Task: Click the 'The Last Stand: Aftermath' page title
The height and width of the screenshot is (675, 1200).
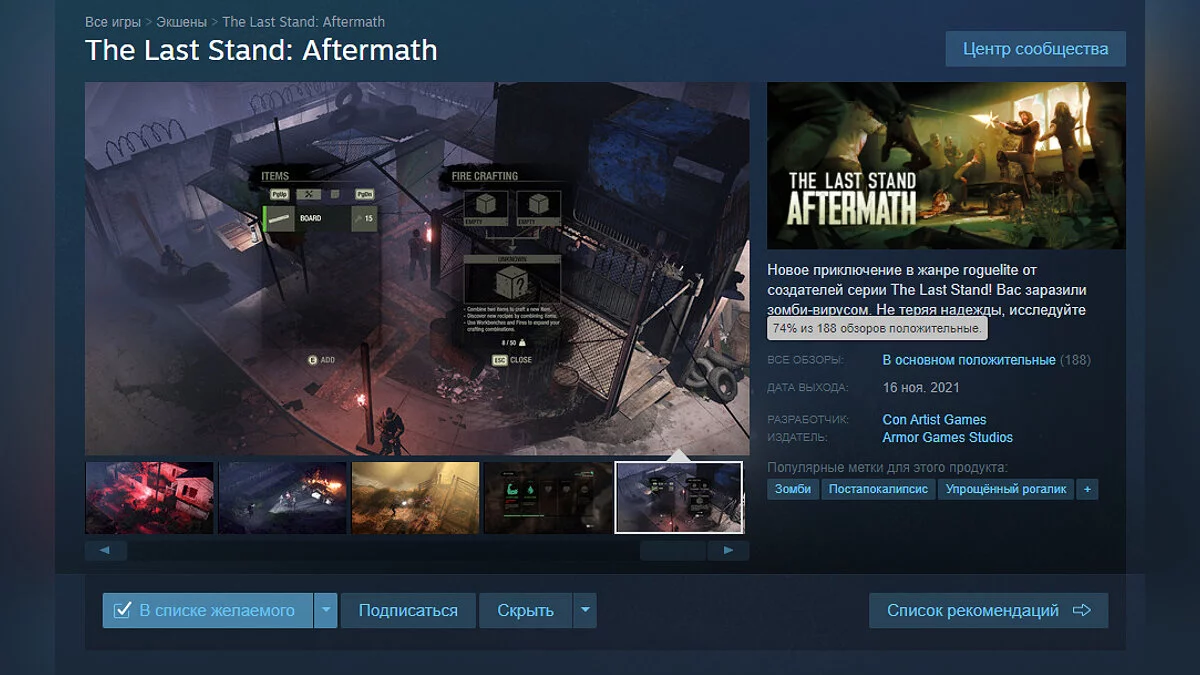Action: 261,51
